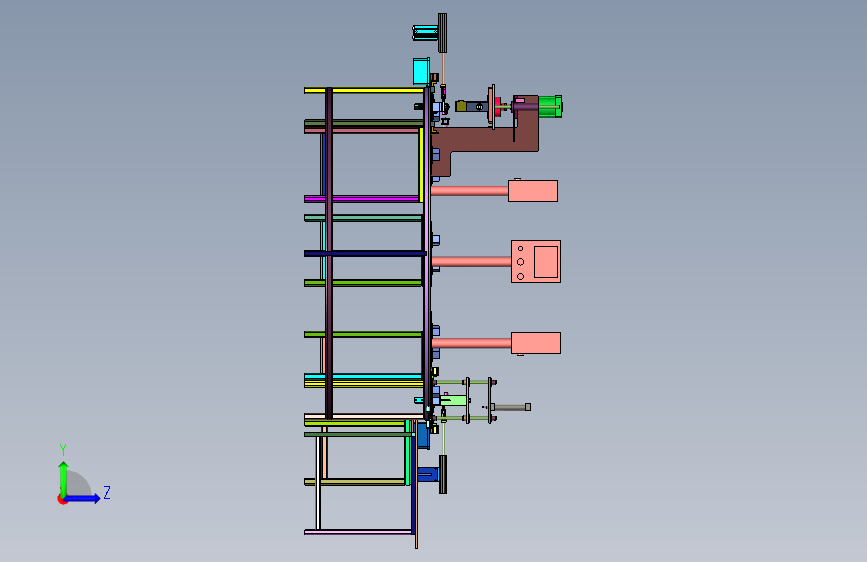Select the magenta horizontal beam

coord(361,199)
